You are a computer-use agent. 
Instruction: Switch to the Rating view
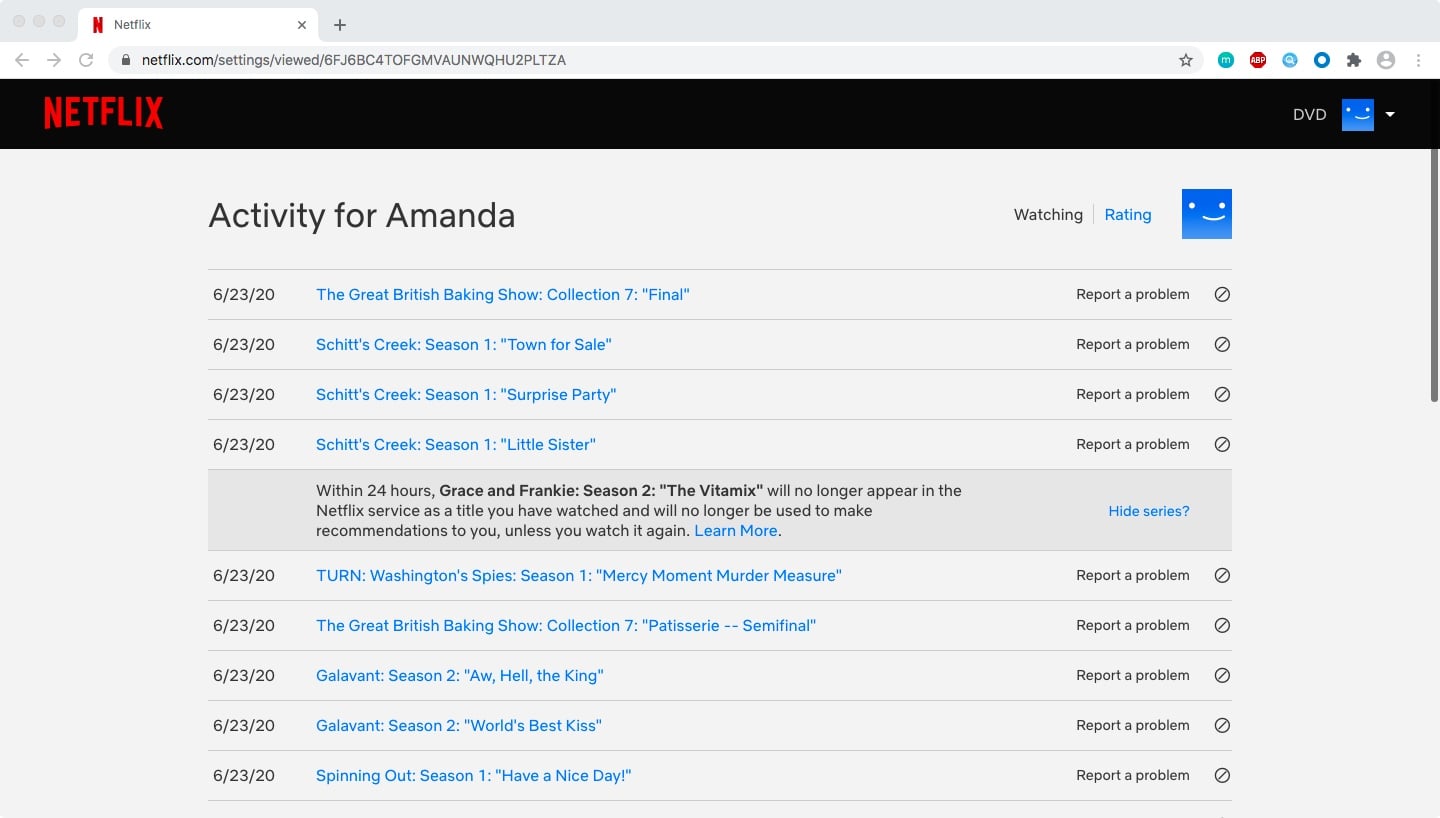[x=1128, y=214]
